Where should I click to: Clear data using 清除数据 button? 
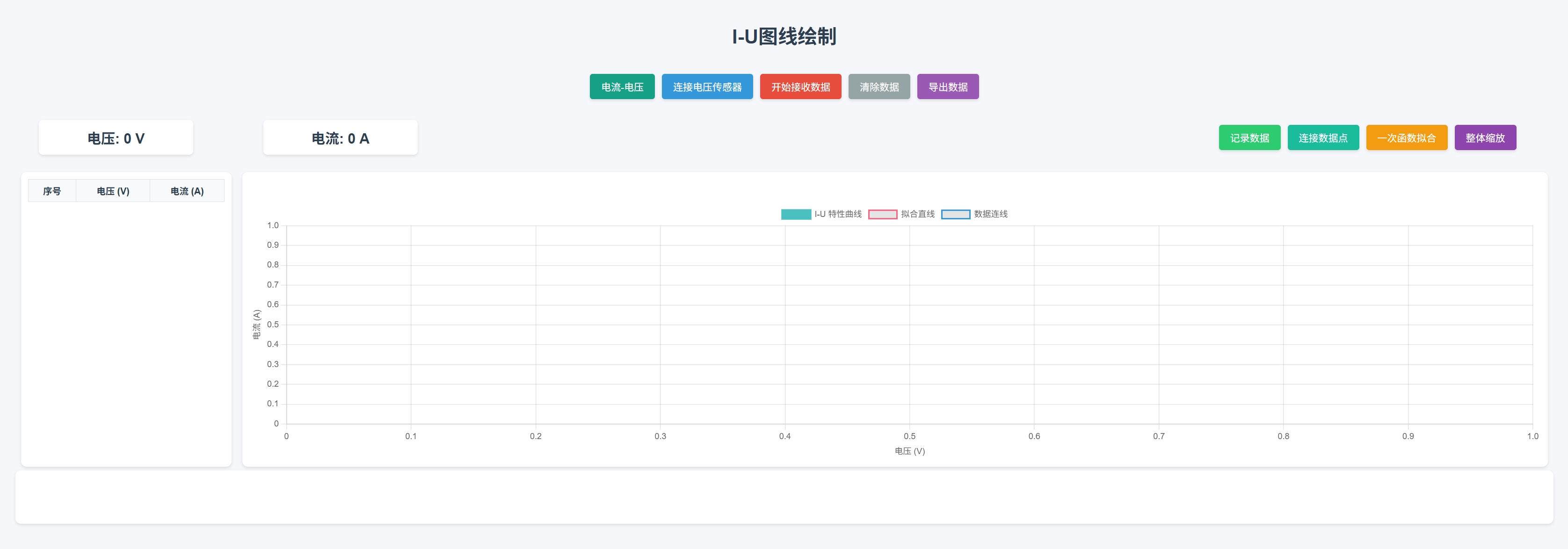[878, 87]
